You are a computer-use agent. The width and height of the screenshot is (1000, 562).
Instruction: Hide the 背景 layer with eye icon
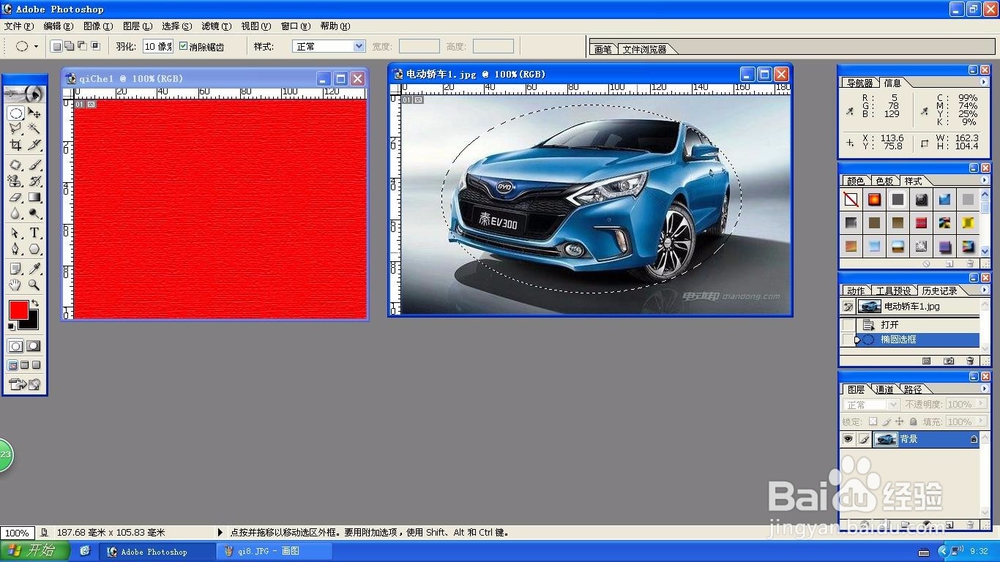pos(848,439)
